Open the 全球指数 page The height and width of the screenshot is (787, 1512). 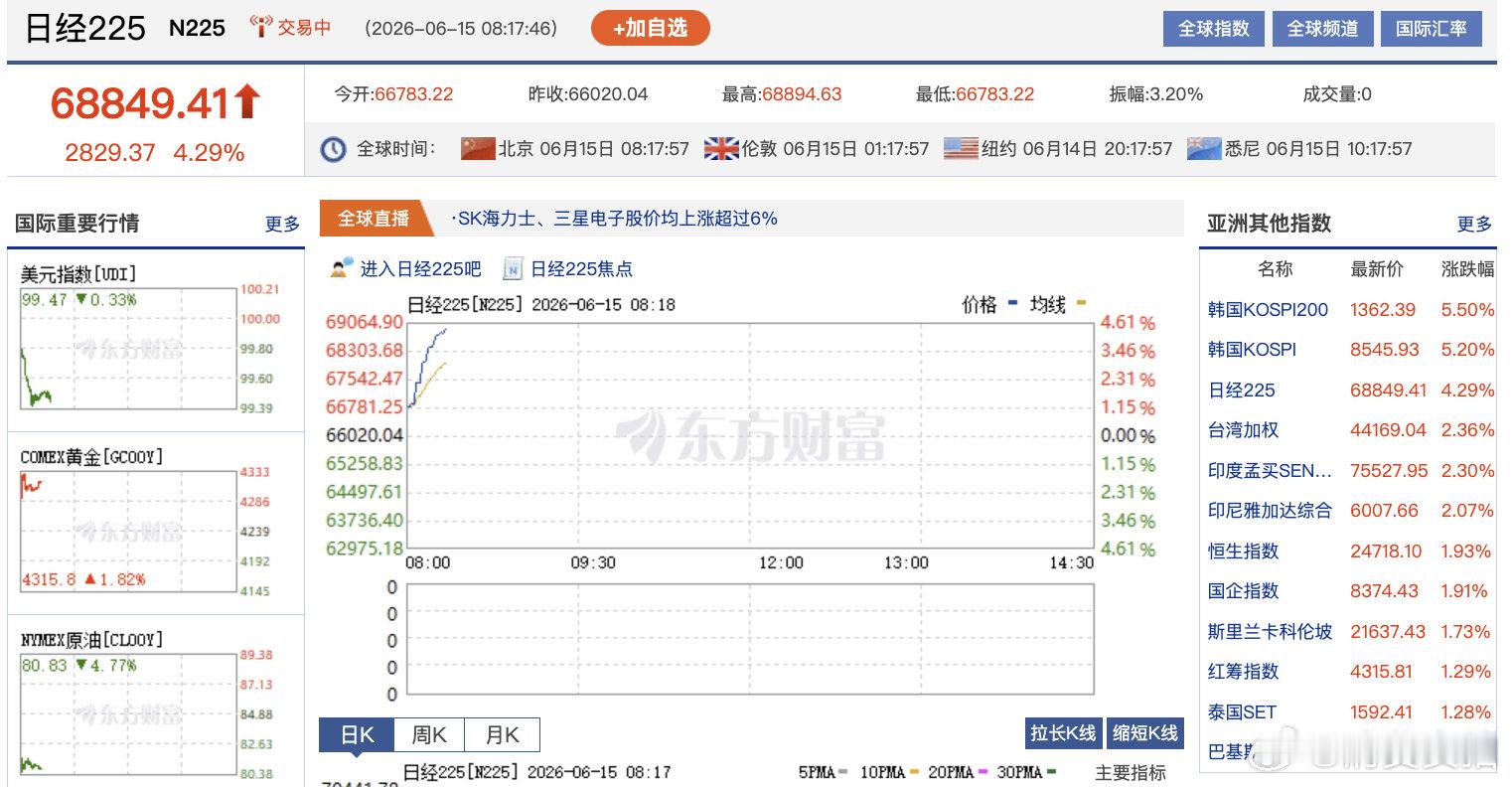1213,29
